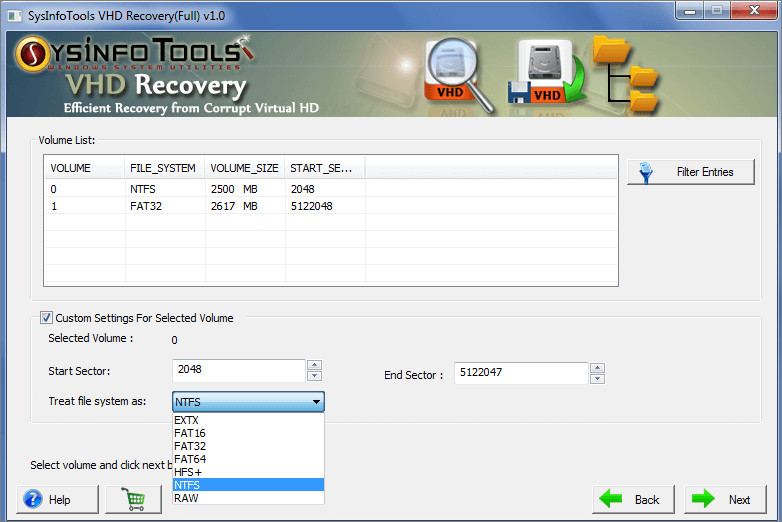Choose highlighted NTFS option in dropdown list
This screenshot has height=522, width=782.
tap(248, 485)
